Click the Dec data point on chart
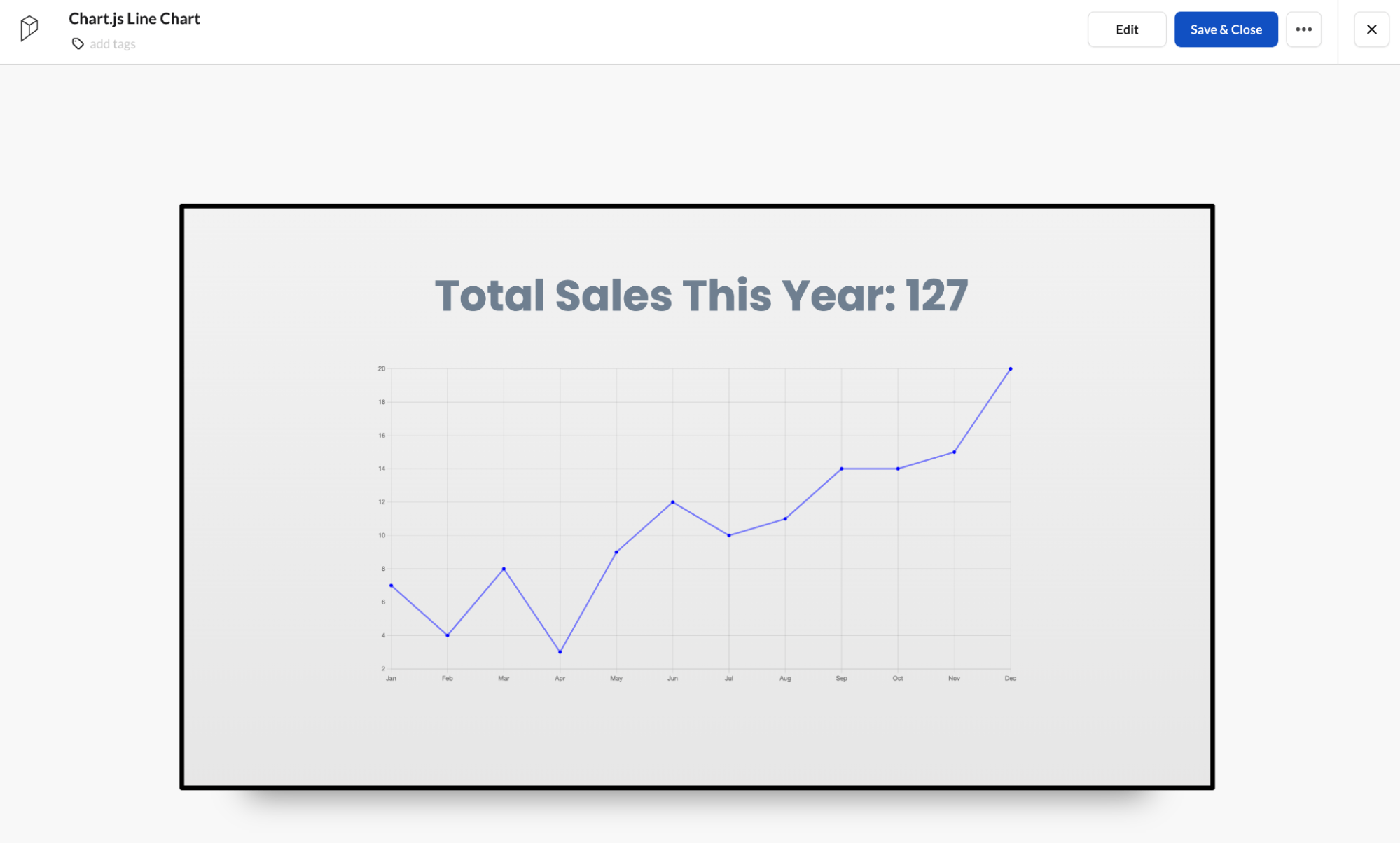The height and width of the screenshot is (844, 1400). (x=1010, y=368)
